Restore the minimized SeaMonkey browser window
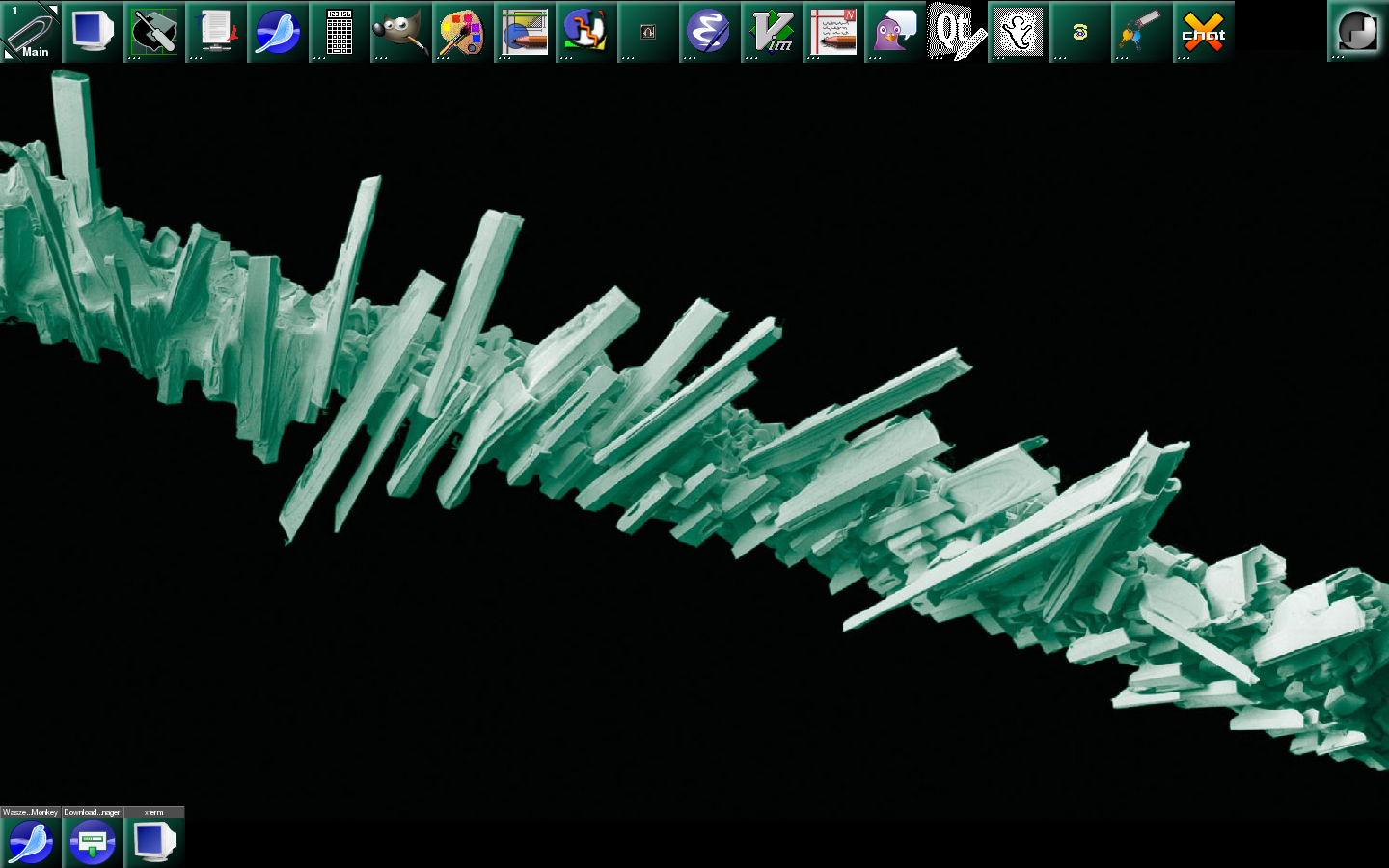The width and height of the screenshot is (1389, 868). pos(31,841)
